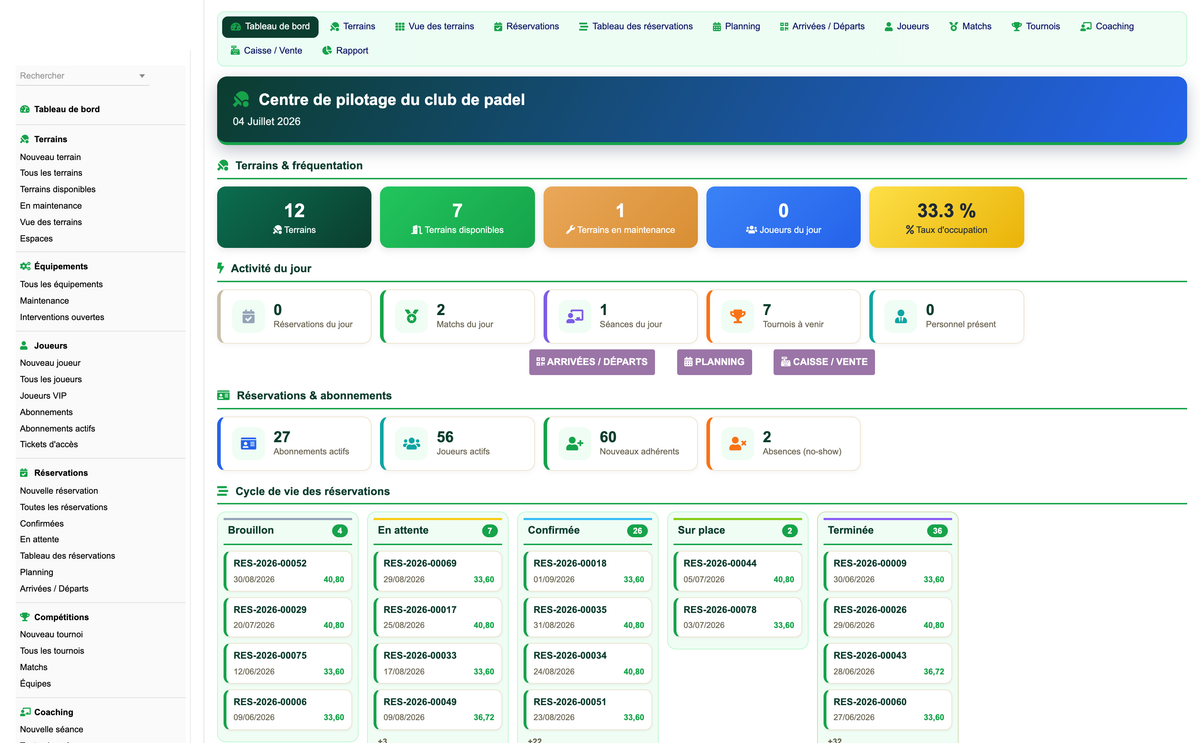The height and width of the screenshot is (743, 1200).
Task: Open the Terrains tab in top navigation
Action: (353, 26)
